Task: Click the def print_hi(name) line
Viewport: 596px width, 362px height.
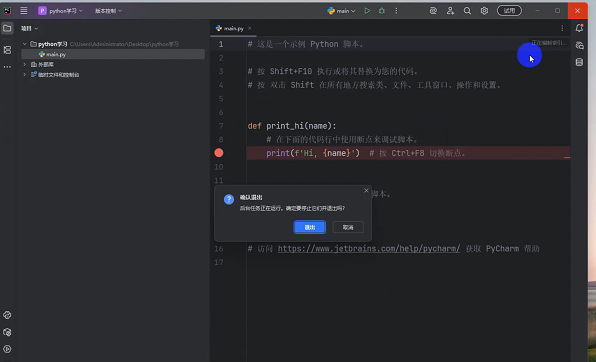Action: (x=292, y=126)
